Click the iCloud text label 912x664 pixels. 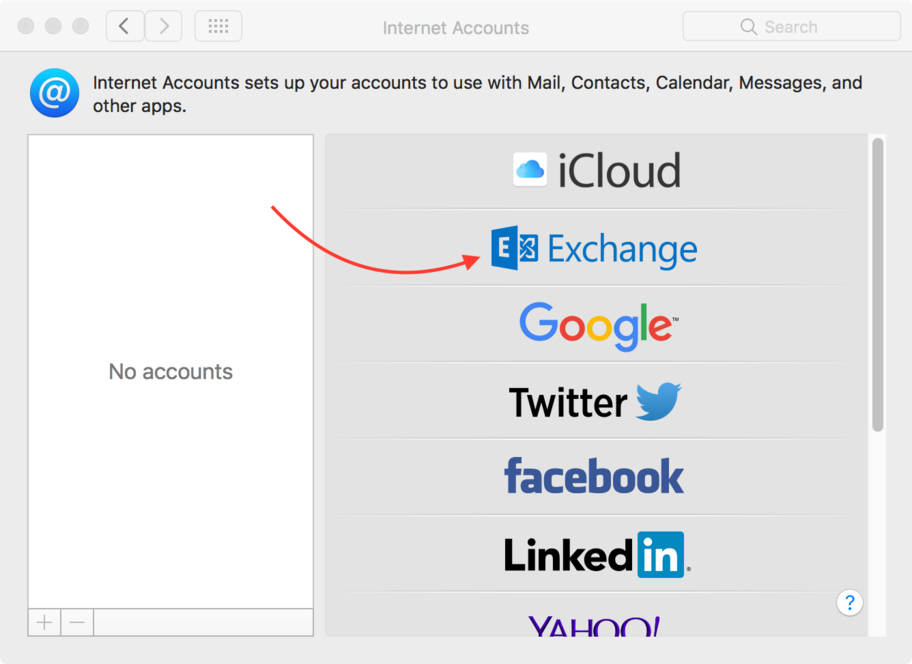[x=619, y=171]
